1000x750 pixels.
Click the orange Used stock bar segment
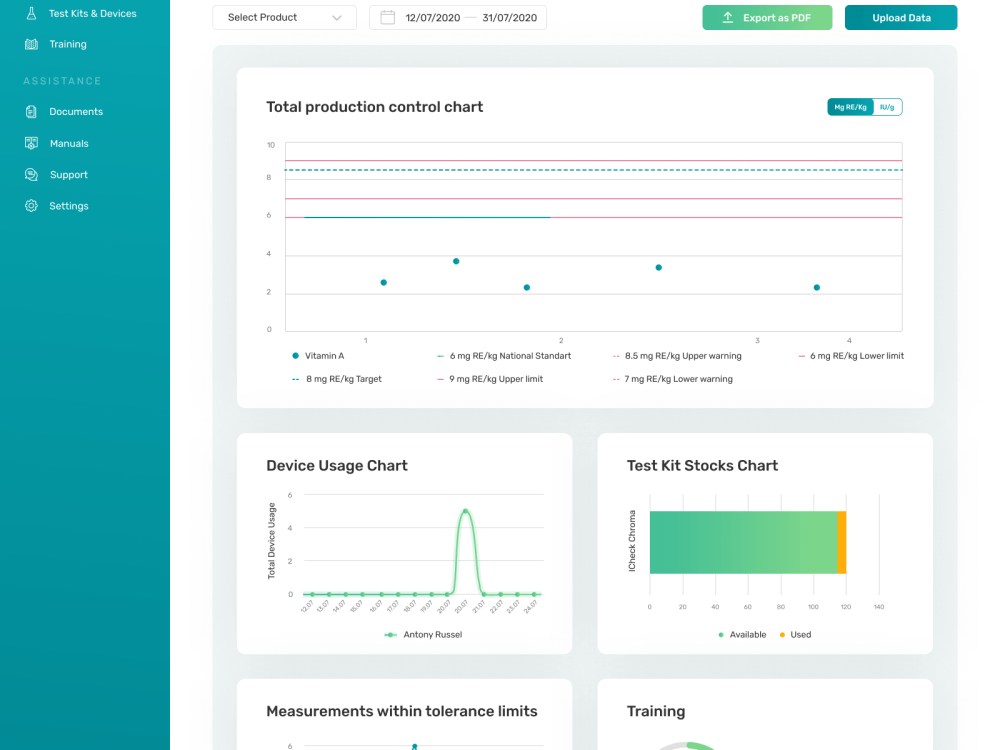click(842, 542)
